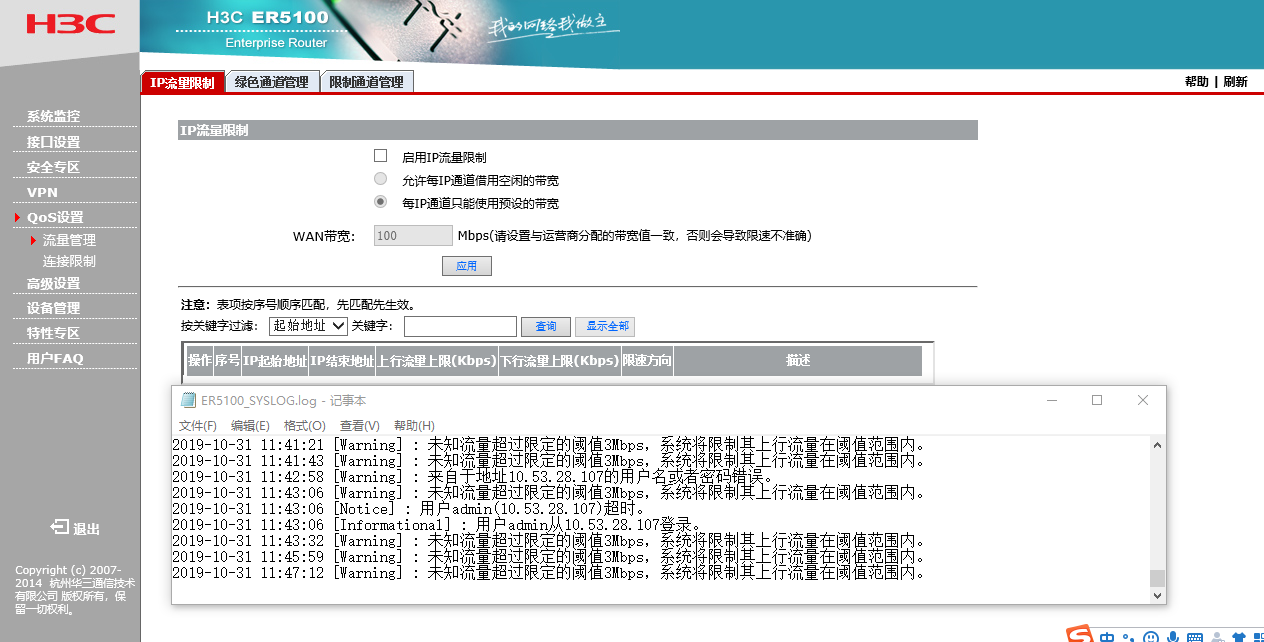The height and width of the screenshot is (642, 1264).
Task: Click the Notepad scrollbar up arrow
Action: coord(1157,446)
